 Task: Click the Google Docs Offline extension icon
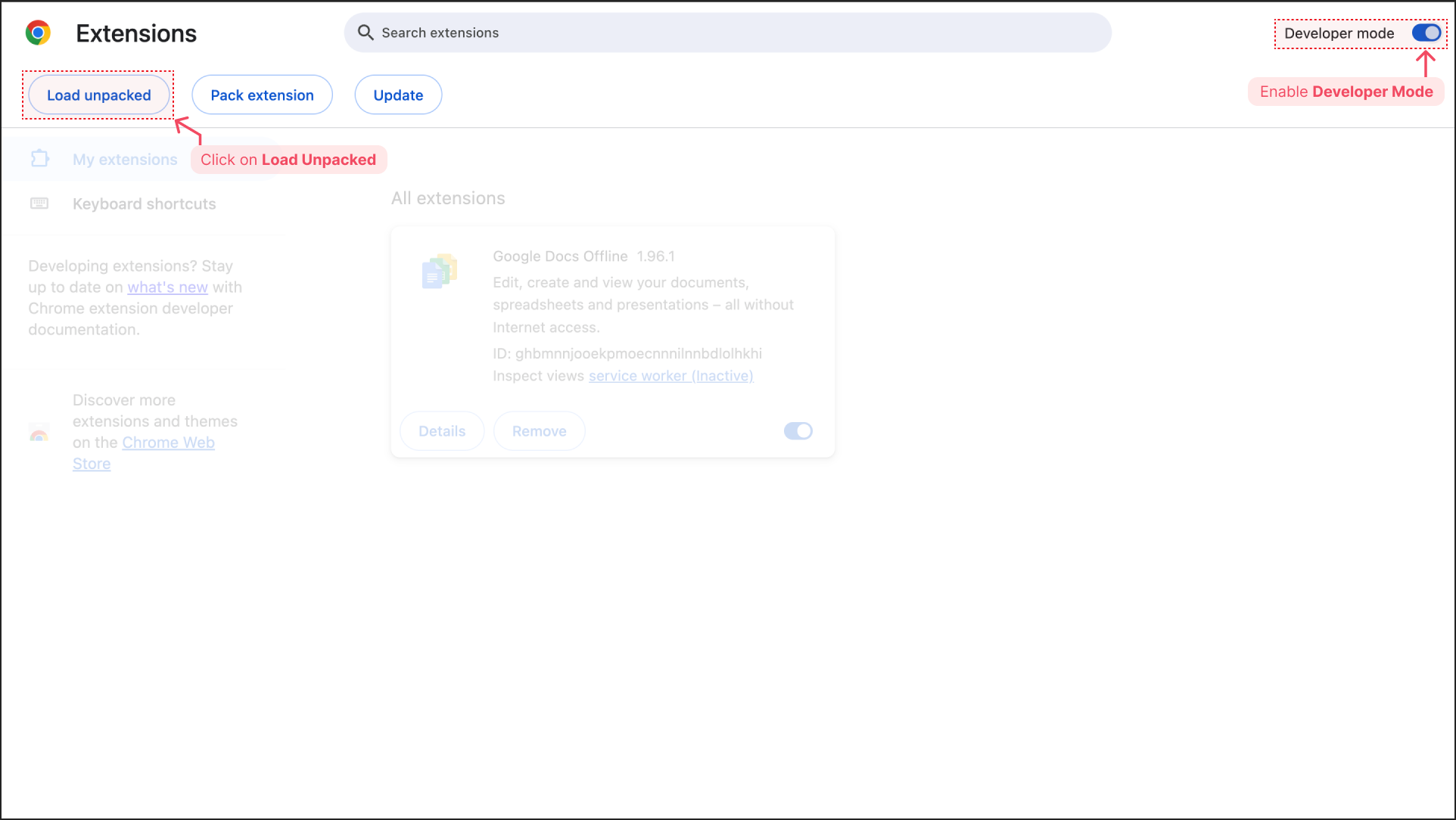(440, 272)
